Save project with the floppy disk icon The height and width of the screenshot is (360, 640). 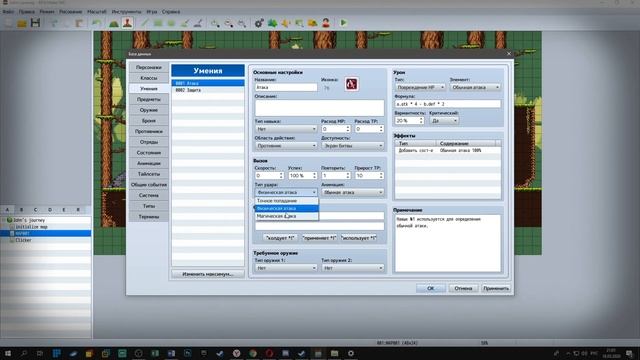click(x=36, y=23)
